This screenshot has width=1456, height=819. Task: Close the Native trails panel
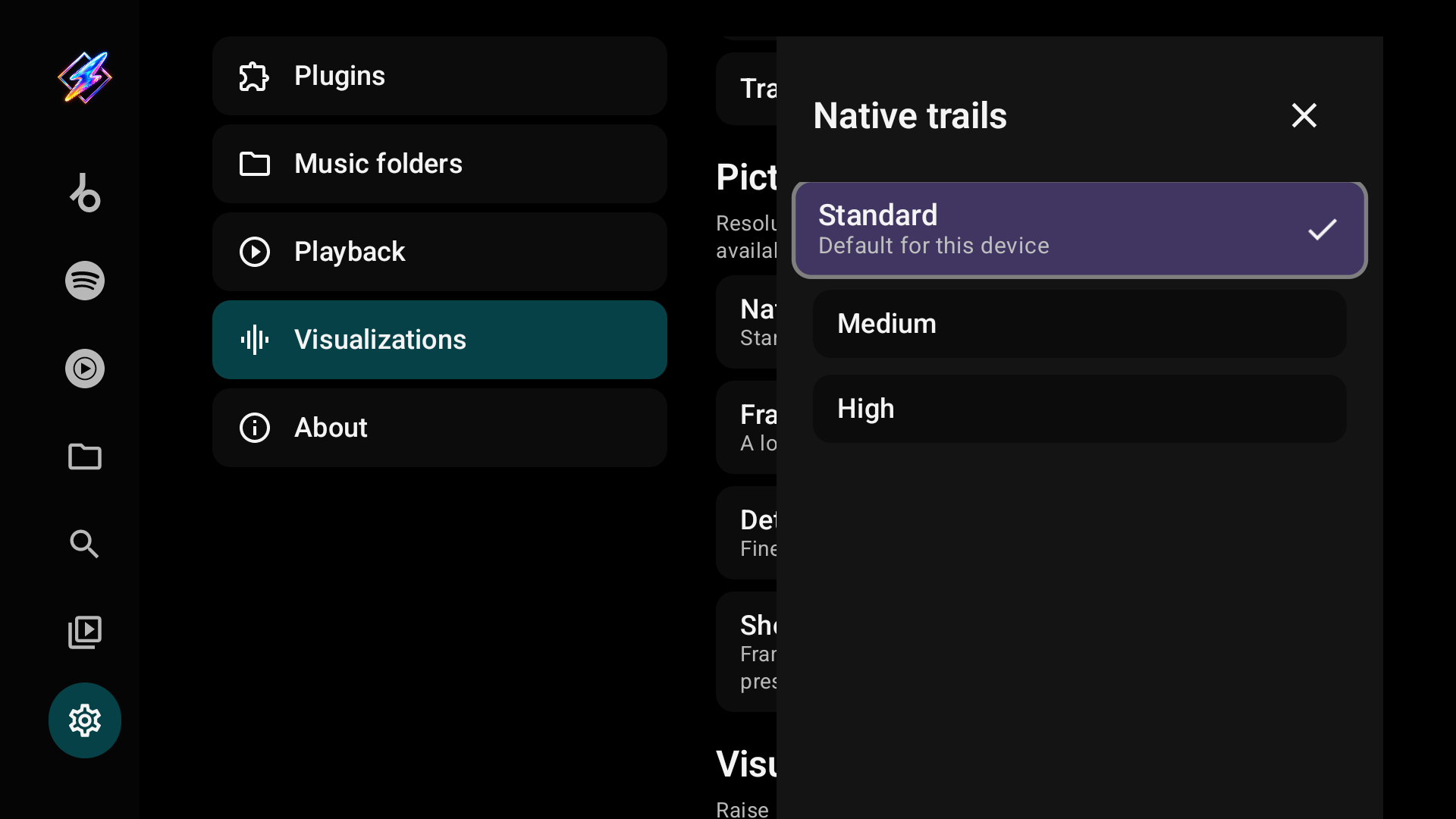1304,115
